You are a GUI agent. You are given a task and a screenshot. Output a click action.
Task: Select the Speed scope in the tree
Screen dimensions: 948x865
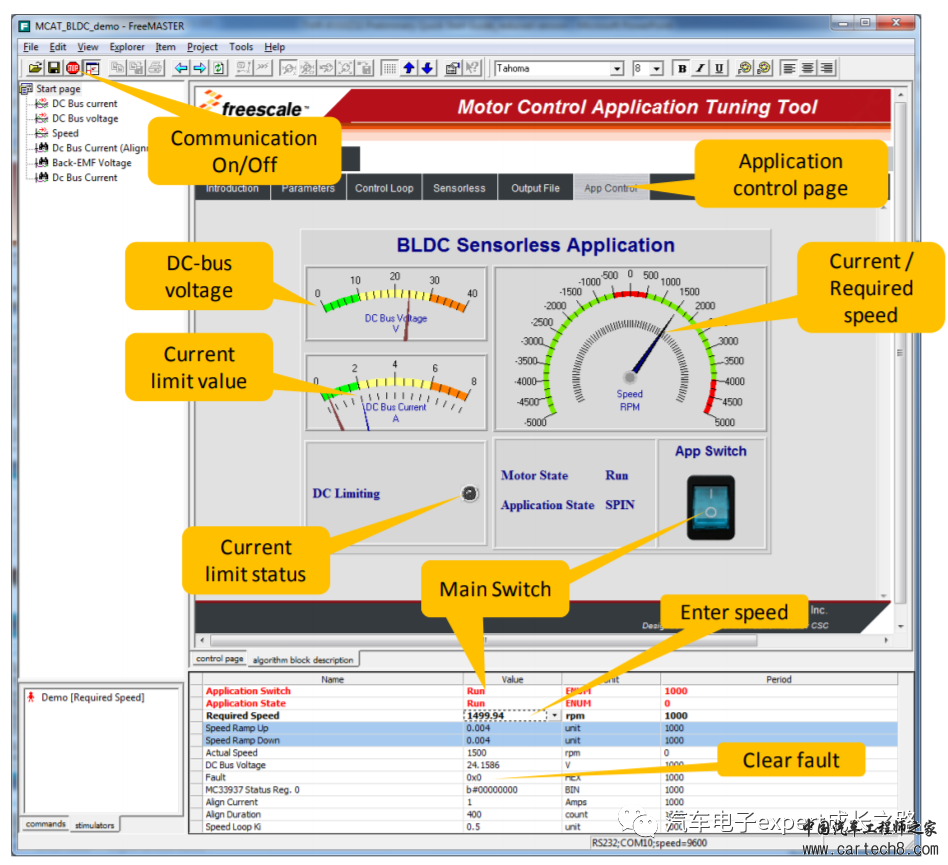click(x=65, y=133)
